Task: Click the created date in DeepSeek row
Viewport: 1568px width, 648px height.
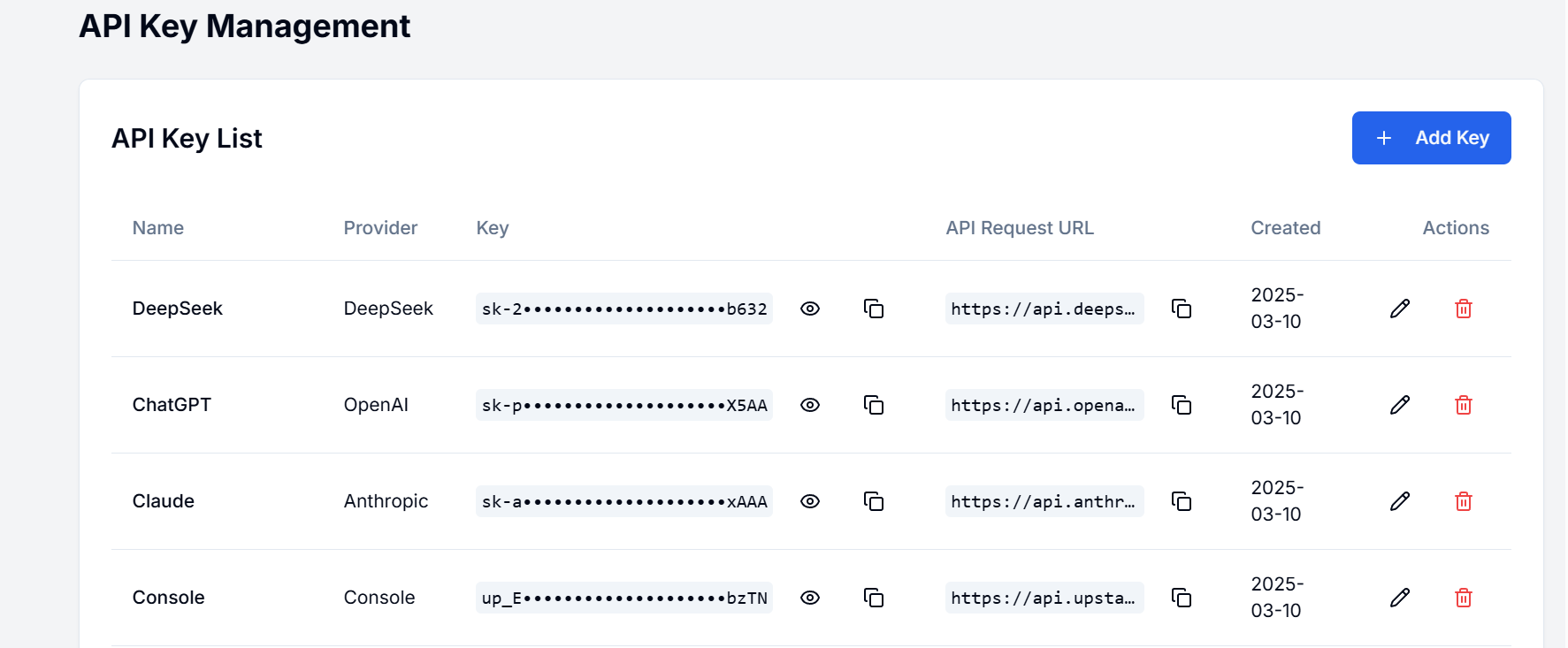Action: (x=1277, y=309)
